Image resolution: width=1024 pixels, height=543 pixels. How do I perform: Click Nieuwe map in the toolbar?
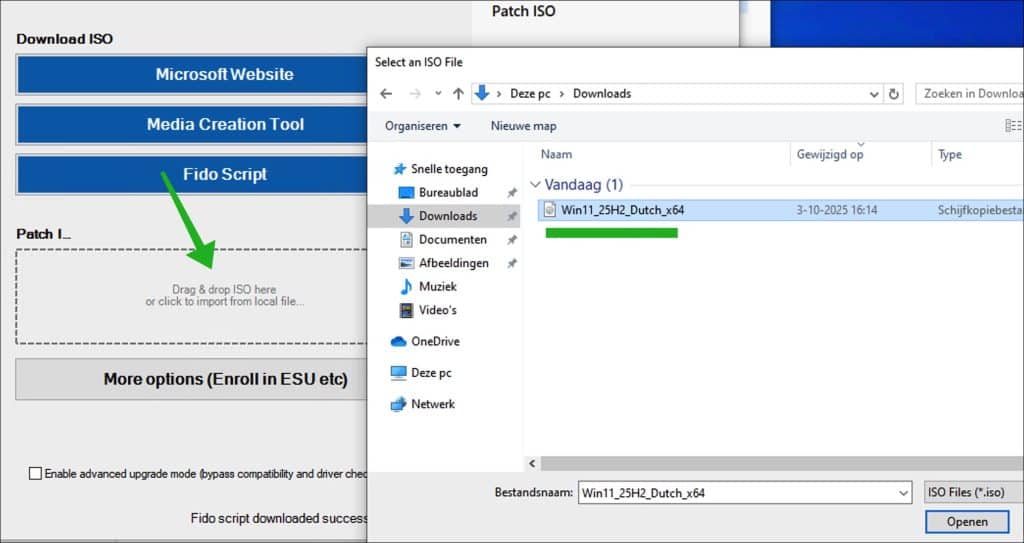tap(523, 126)
